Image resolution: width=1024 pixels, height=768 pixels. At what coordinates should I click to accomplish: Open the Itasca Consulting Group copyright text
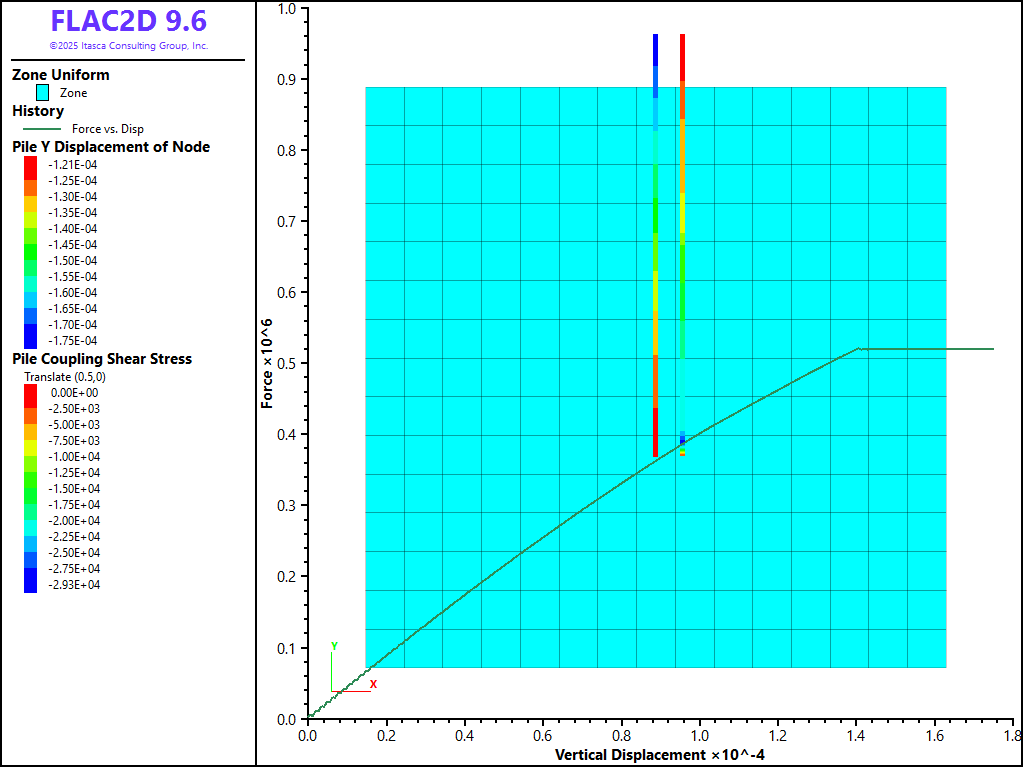pos(128,46)
